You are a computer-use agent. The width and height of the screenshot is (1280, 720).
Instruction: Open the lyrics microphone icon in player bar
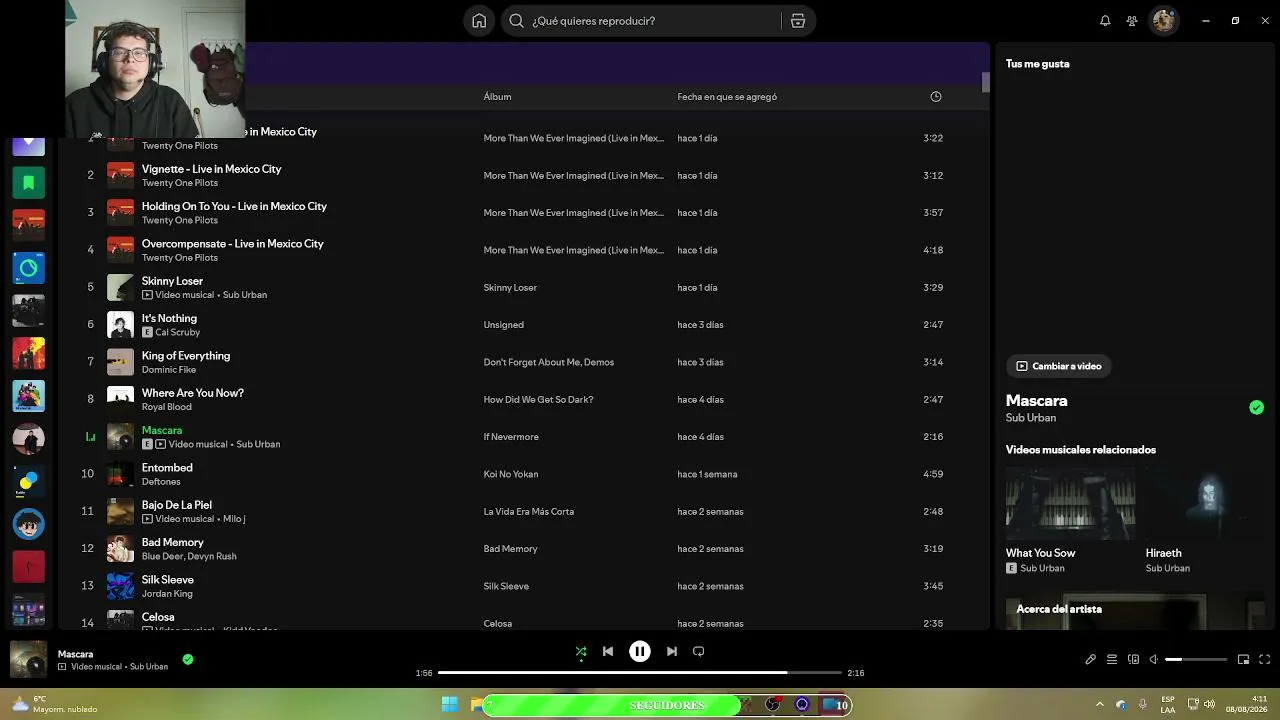click(x=1091, y=660)
